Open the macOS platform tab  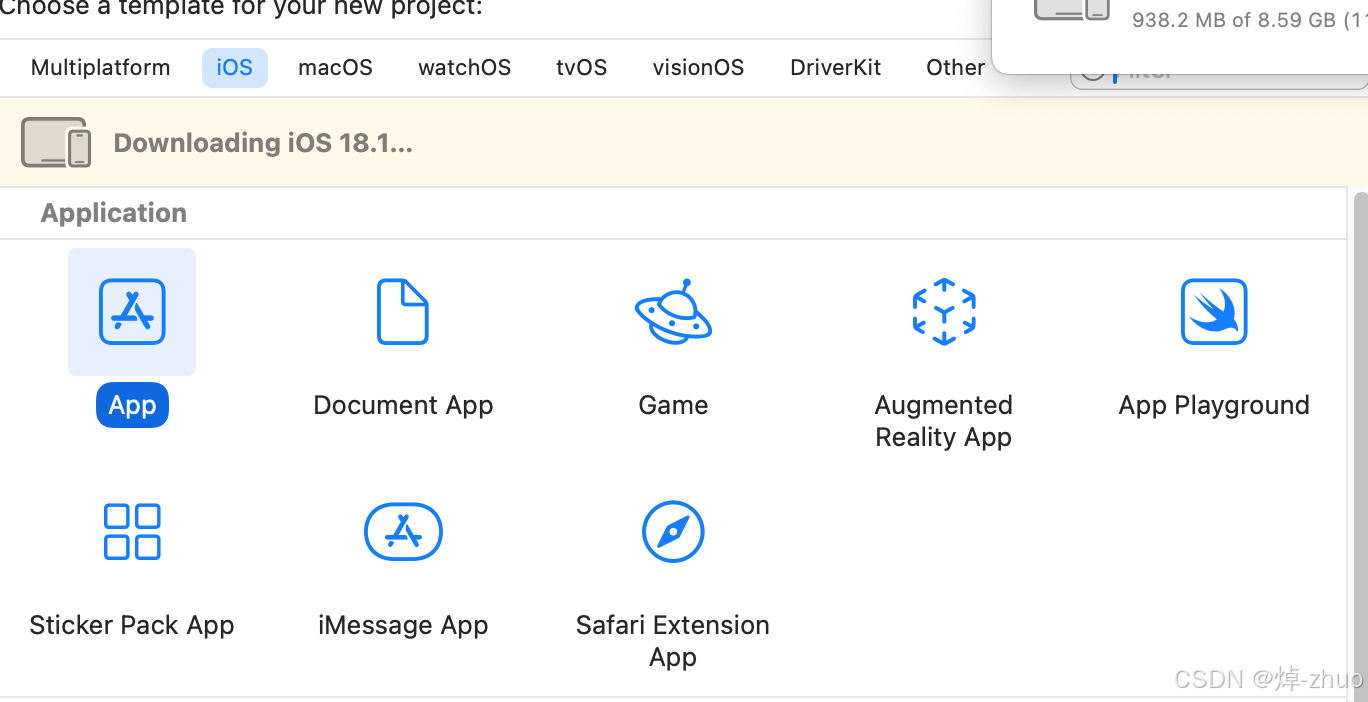click(x=335, y=68)
